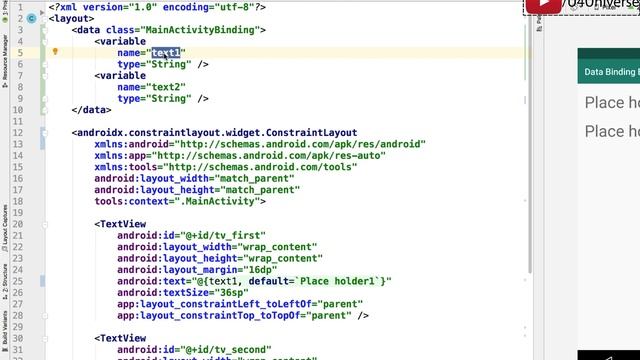Collapse the second TextView on line 30
Image resolution: width=640 pixels, height=360 pixels.
(44, 339)
